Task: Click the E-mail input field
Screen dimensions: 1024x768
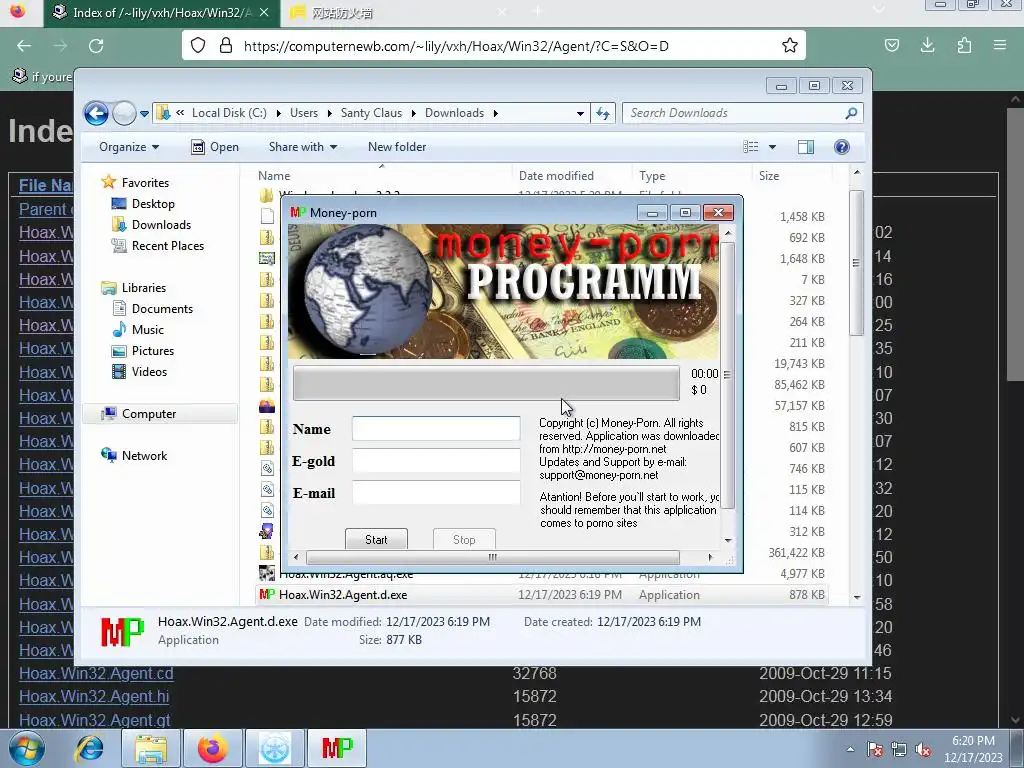Action: pos(436,493)
